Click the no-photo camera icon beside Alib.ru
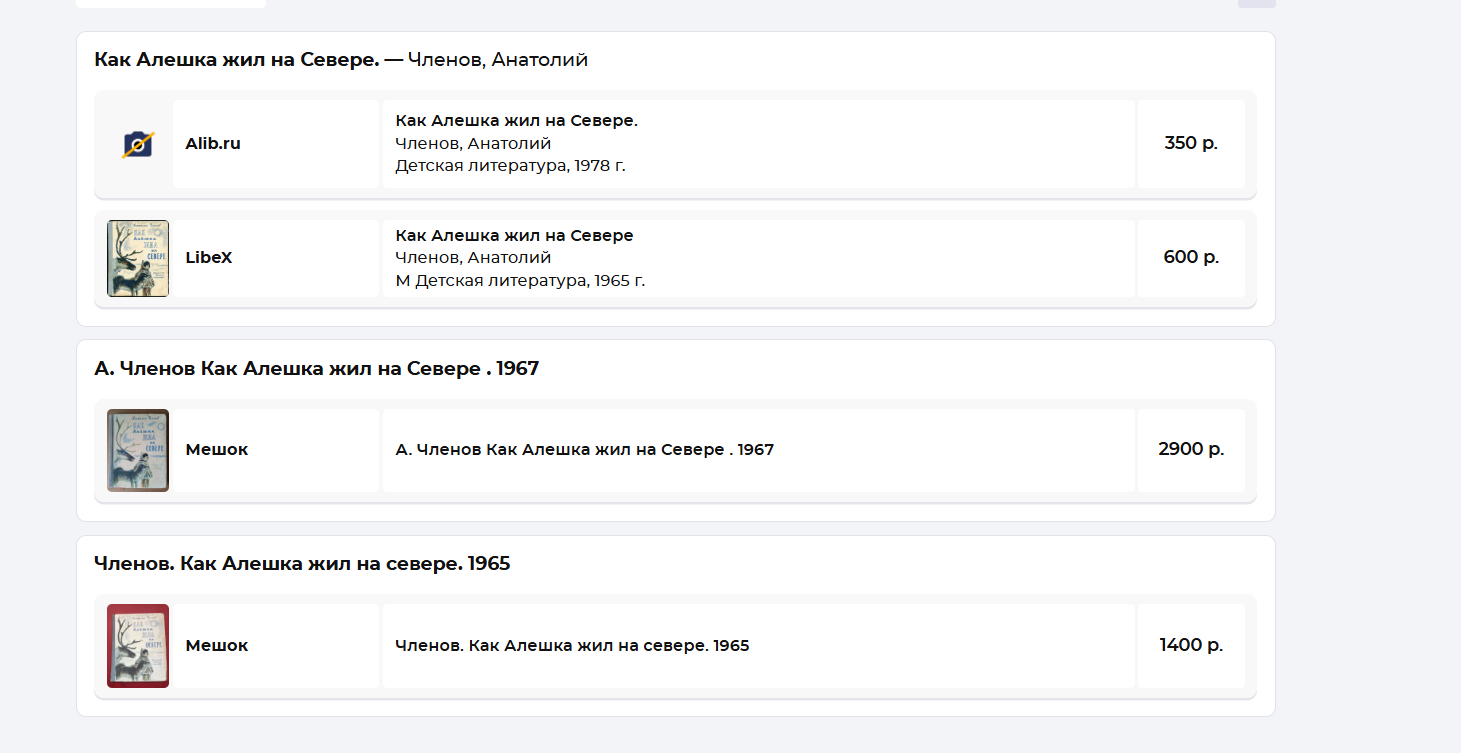Viewport: 1461px width, 753px height. click(x=138, y=144)
